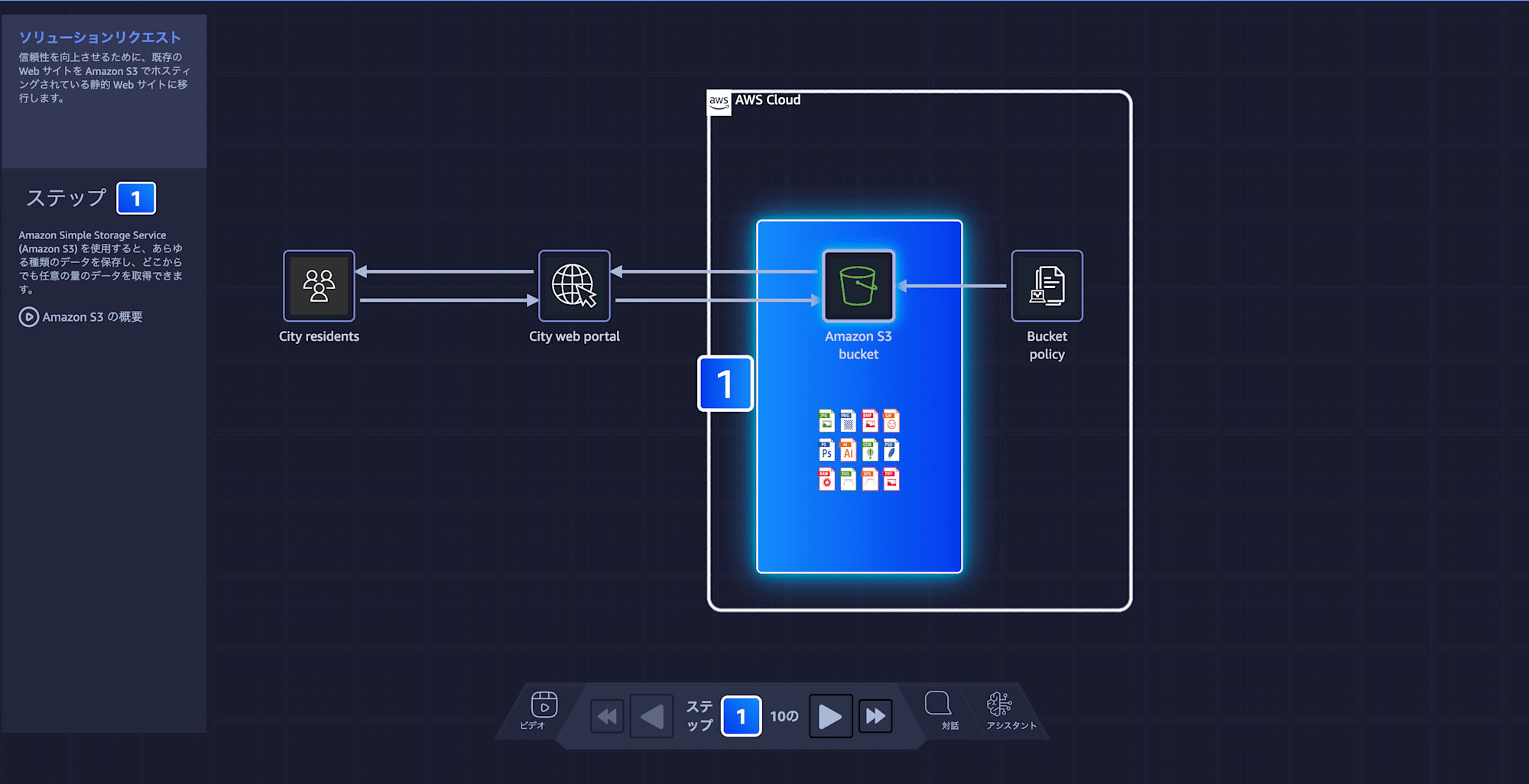
Task: Open the Amazon S3 の概要 video link
Action: point(81,317)
